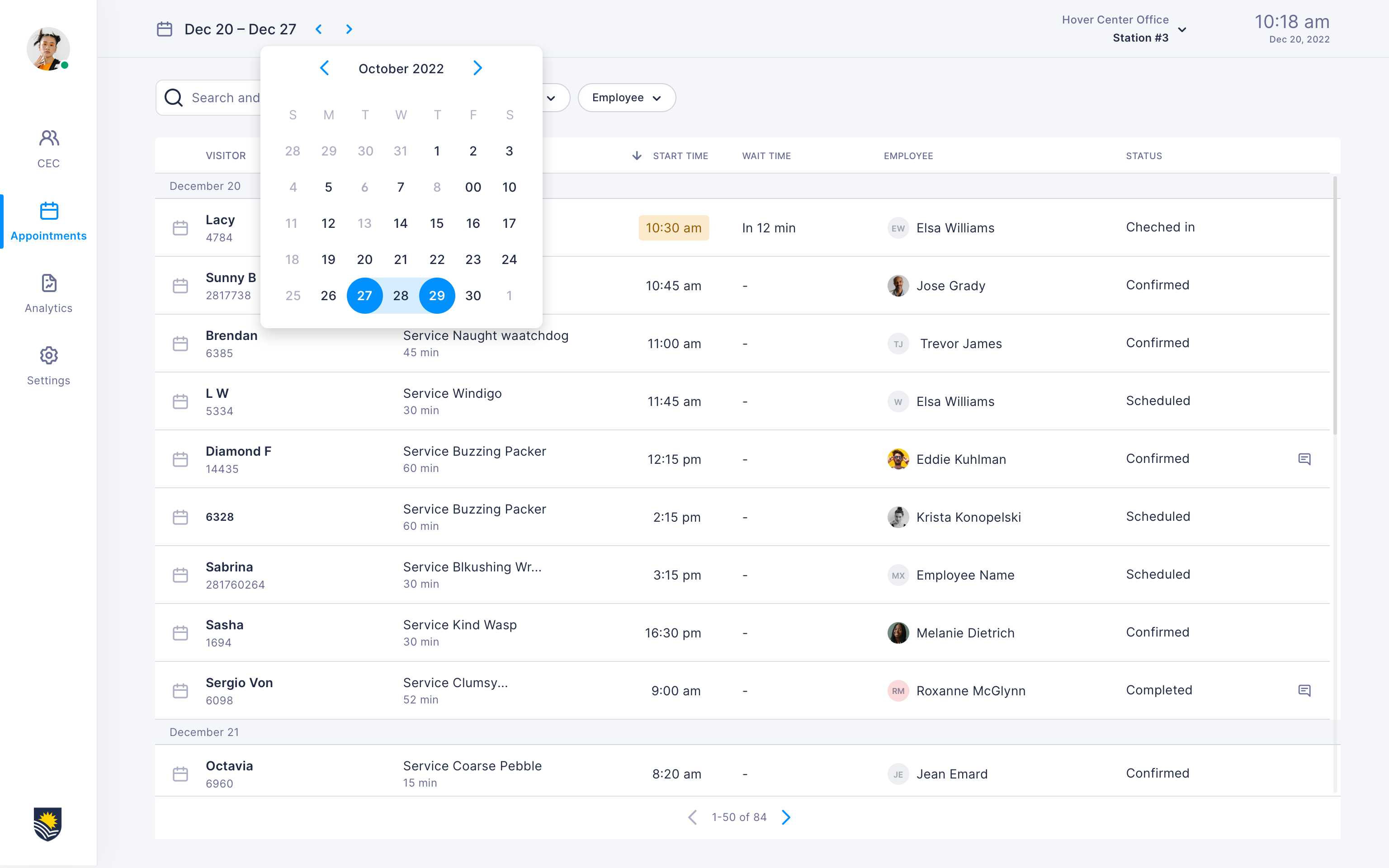Click the EMPLOYEE column header
The image size is (1389, 868).
pyautogui.click(x=908, y=156)
